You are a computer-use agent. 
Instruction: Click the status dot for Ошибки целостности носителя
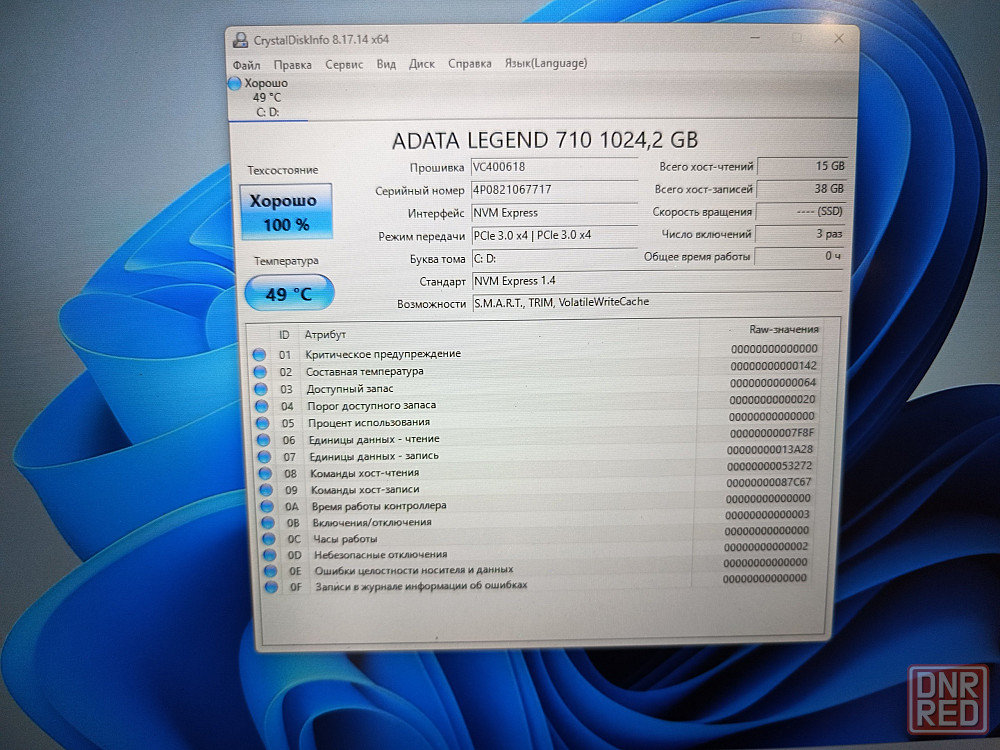[x=270, y=571]
